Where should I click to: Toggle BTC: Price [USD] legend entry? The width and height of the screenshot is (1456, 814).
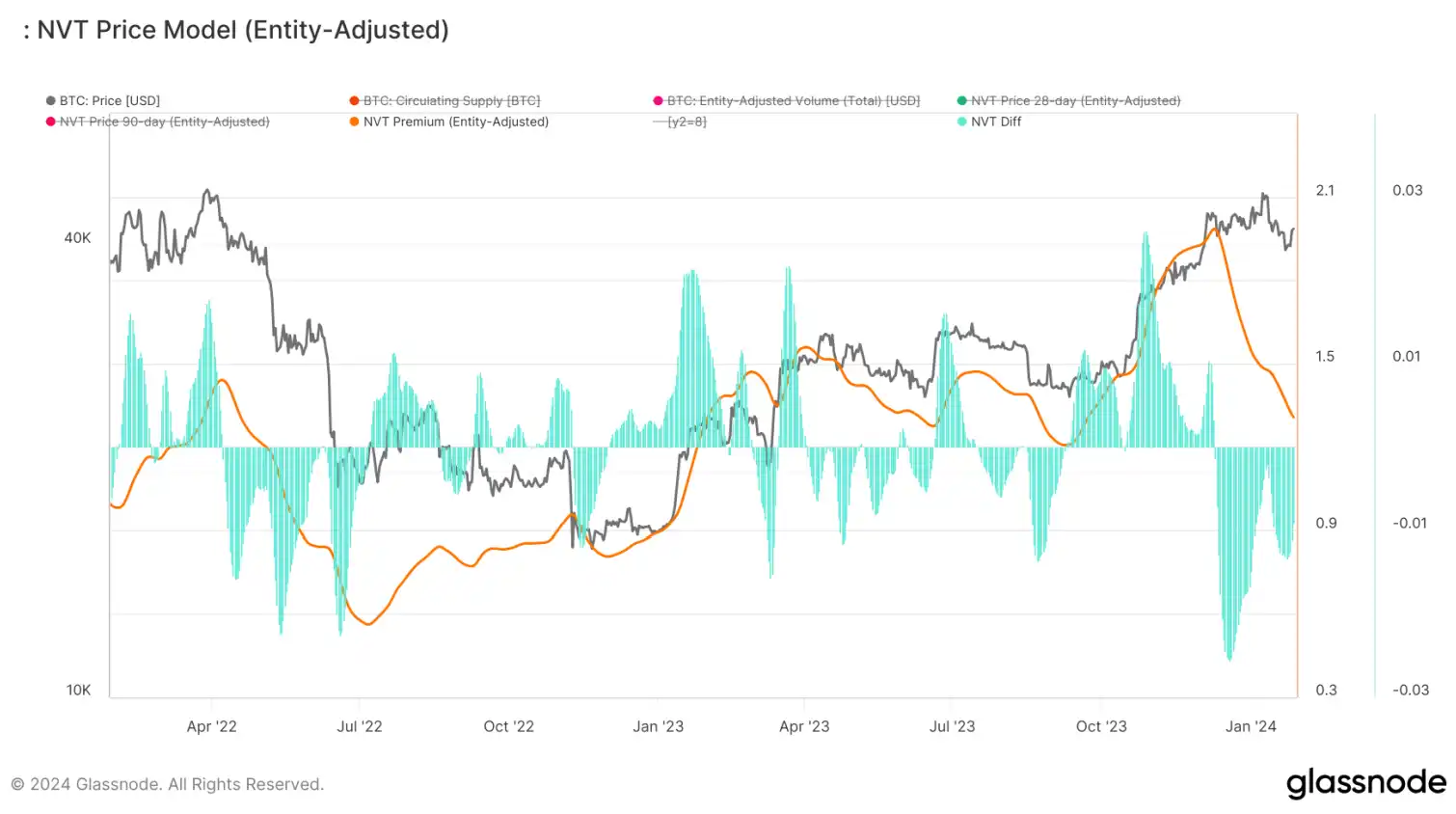pyautogui.click(x=109, y=100)
